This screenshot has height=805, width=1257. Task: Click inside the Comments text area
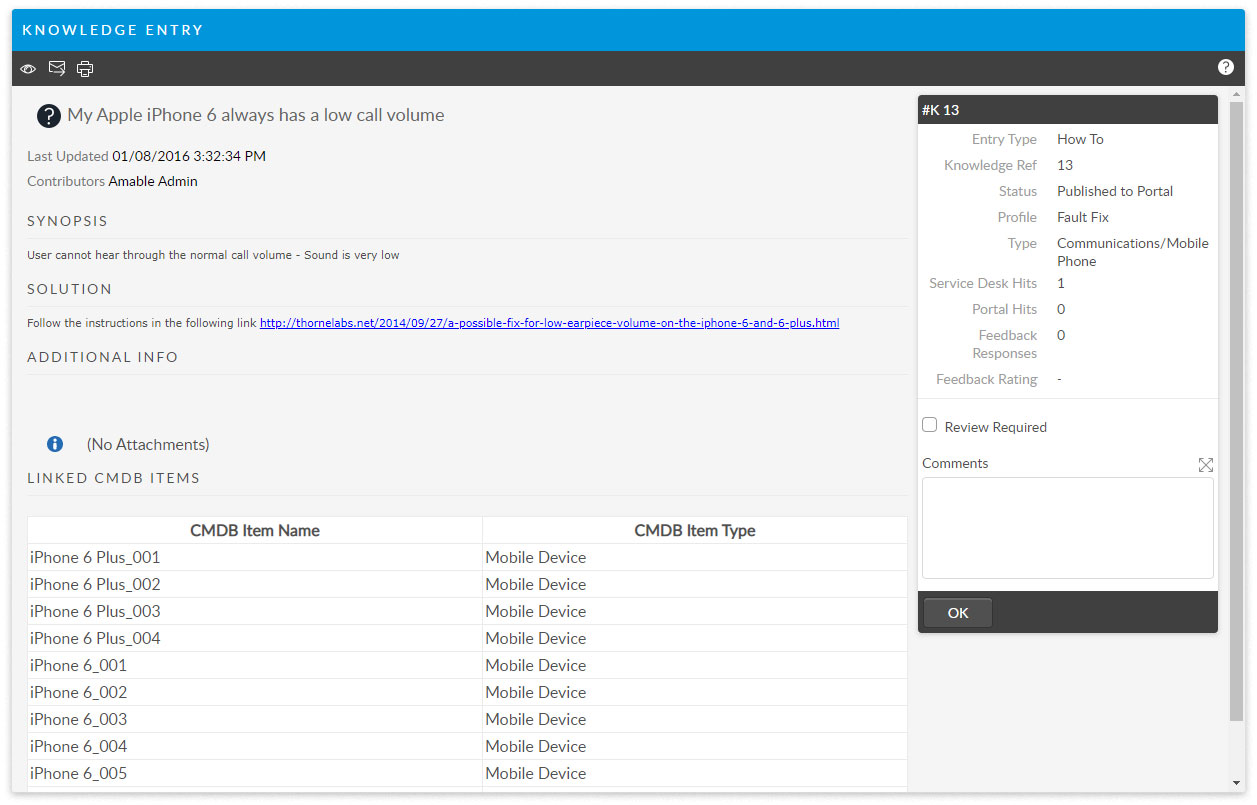pyautogui.click(x=1068, y=528)
